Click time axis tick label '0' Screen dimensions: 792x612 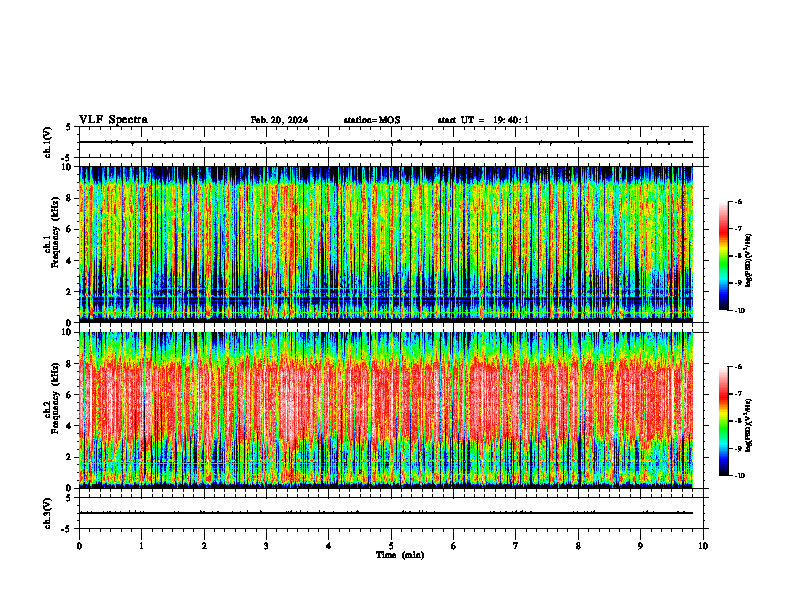coord(79,546)
